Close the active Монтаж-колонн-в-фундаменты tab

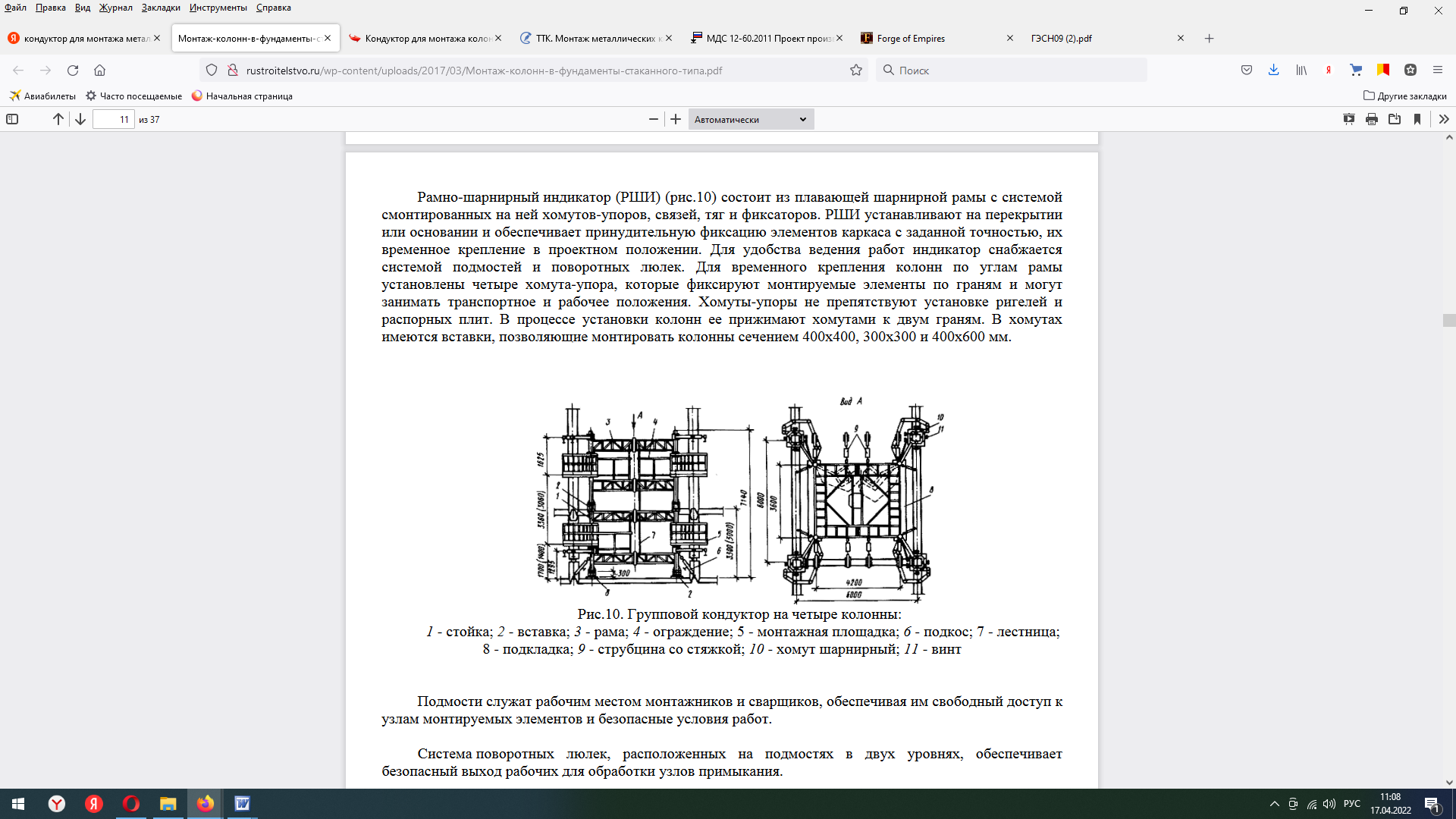point(328,38)
